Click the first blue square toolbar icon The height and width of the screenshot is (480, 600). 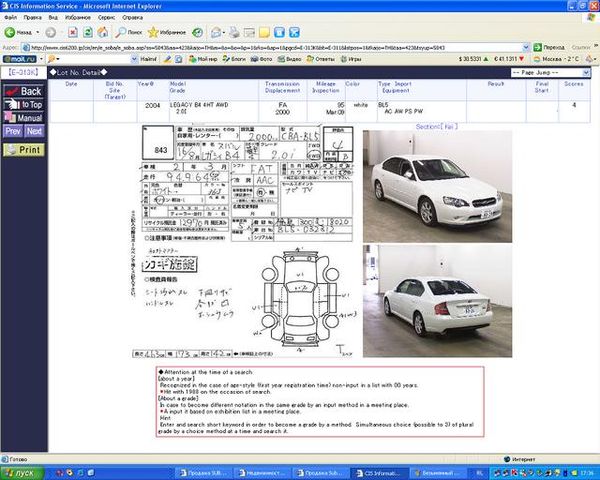click(x=280, y=33)
